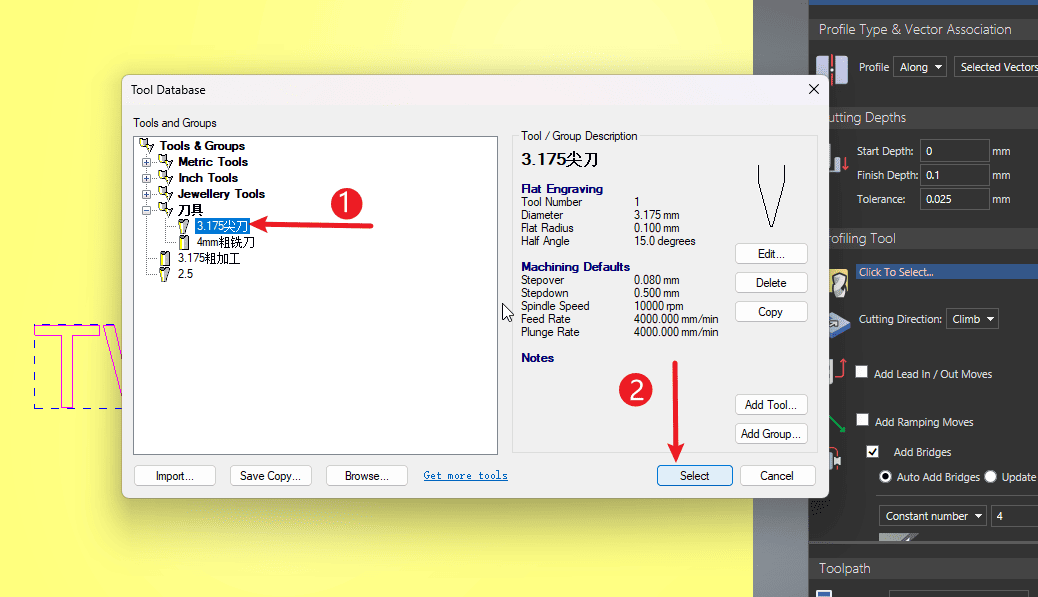The height and width of the screenshot is (597, 1038).
Task: Open the Cutting Direction Climb dropdown
Action: [x=973, y=319]
